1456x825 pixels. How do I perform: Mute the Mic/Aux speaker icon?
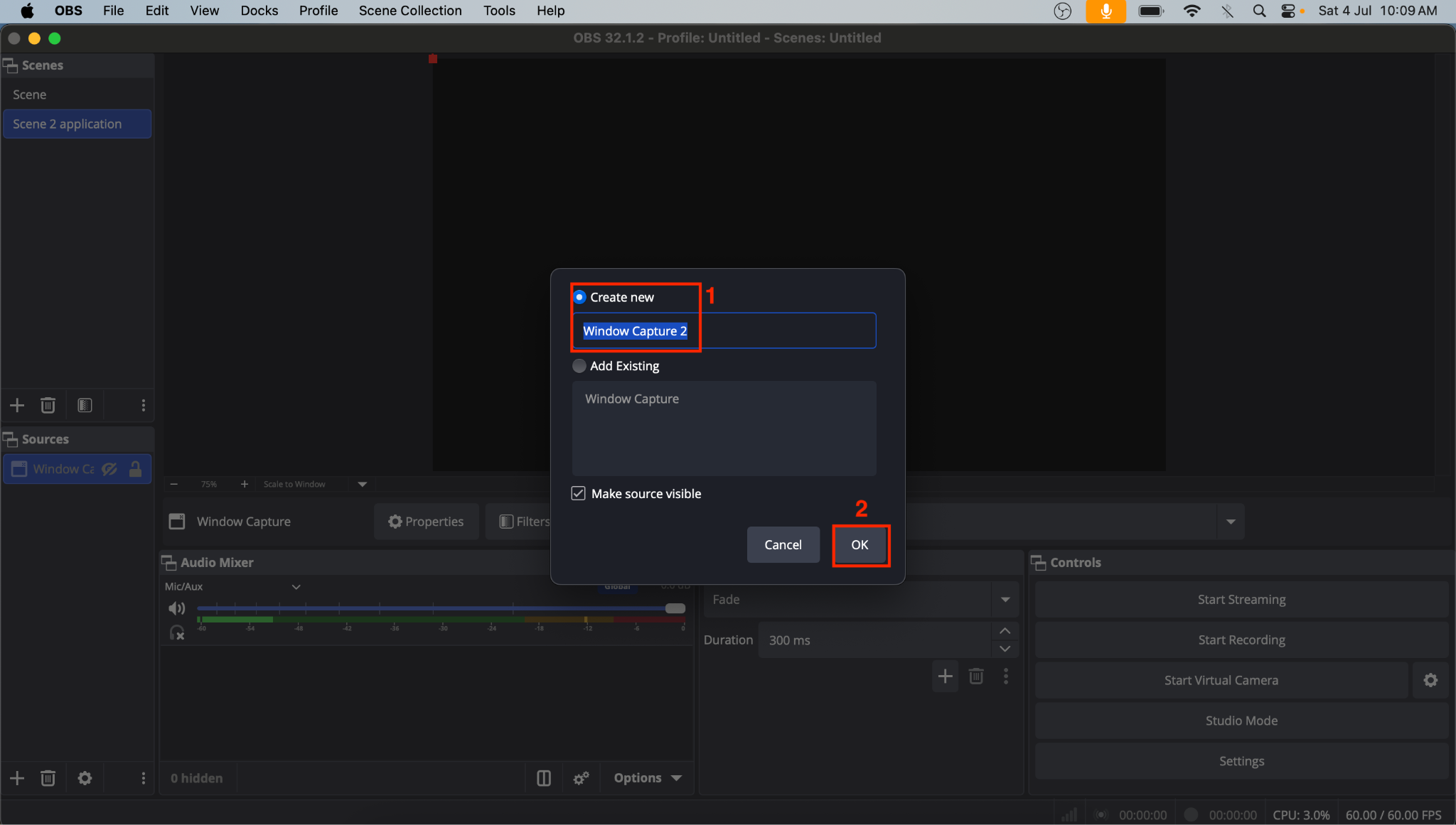(x=176, y=608)
